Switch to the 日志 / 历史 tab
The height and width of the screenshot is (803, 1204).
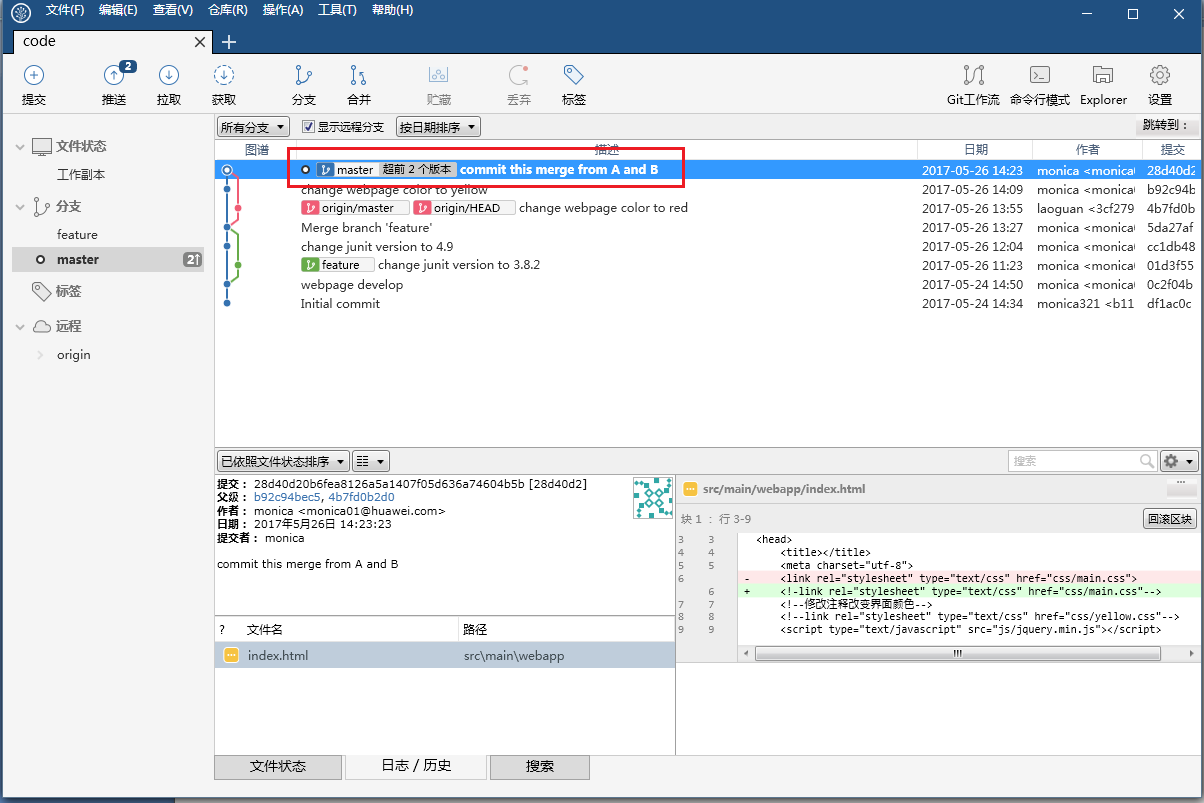coord(416,766)
